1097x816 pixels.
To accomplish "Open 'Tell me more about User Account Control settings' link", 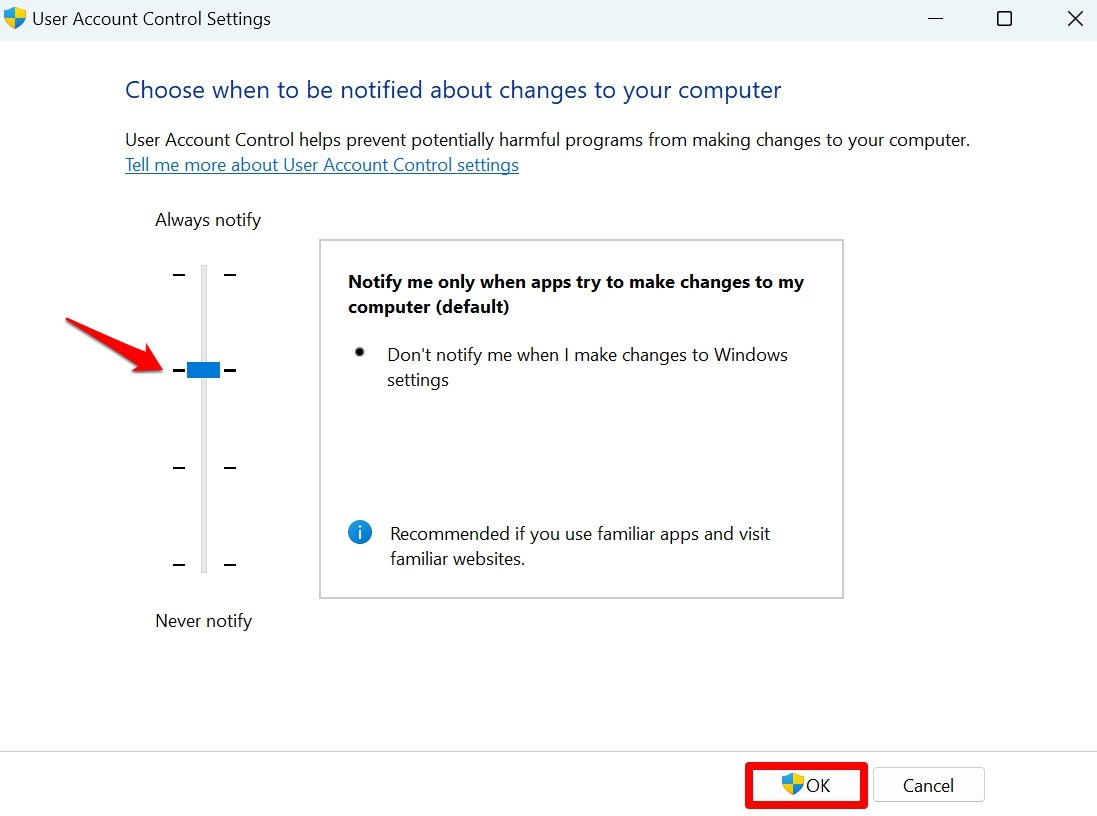I will click(322, 165).
